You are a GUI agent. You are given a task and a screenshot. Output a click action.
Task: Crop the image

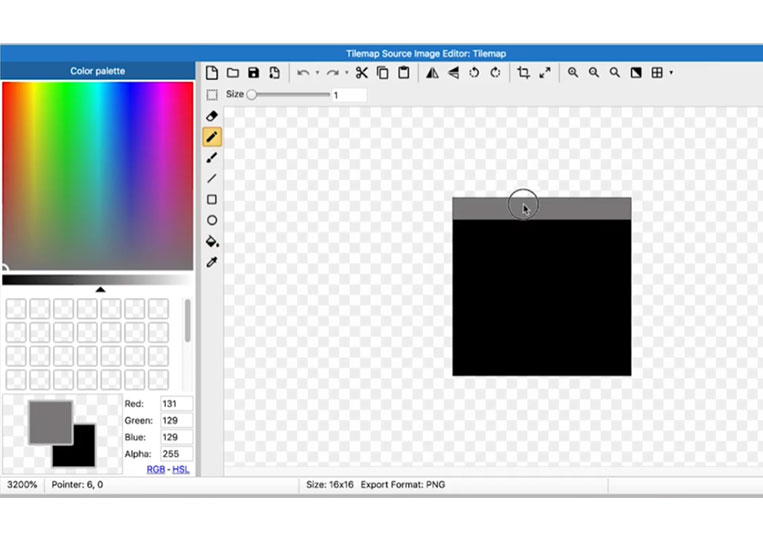pyautogui.click(x=524, y=73)
